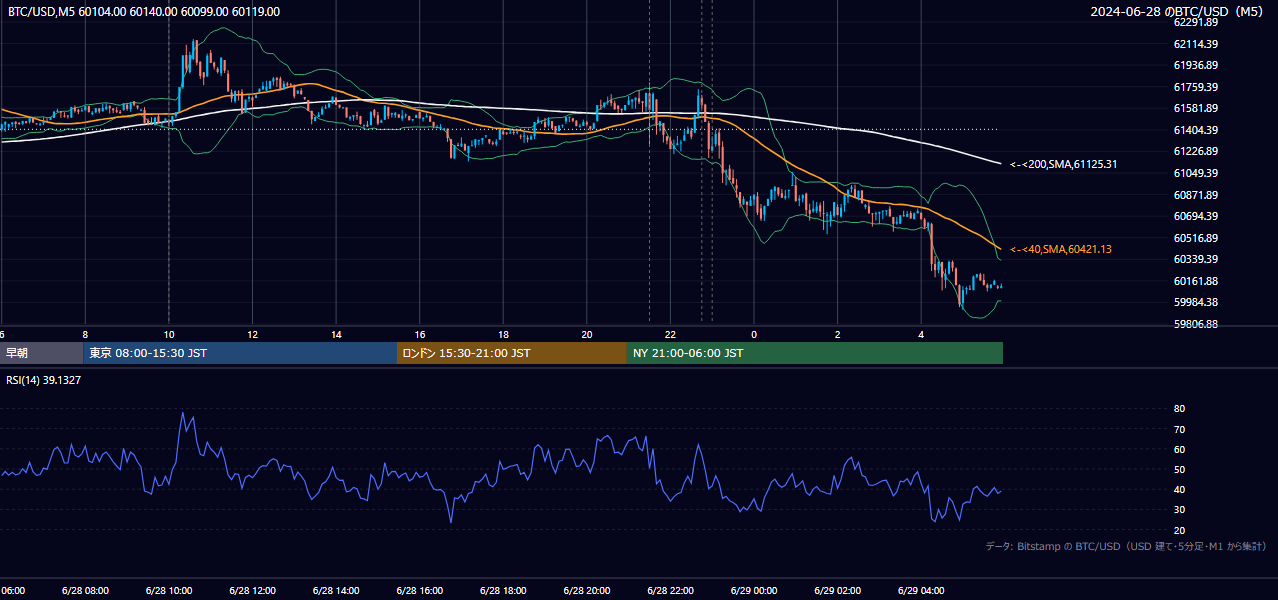Select the 早朝 session bar
This screenshot has height=600, width=1278.
(x=41, y=353)
